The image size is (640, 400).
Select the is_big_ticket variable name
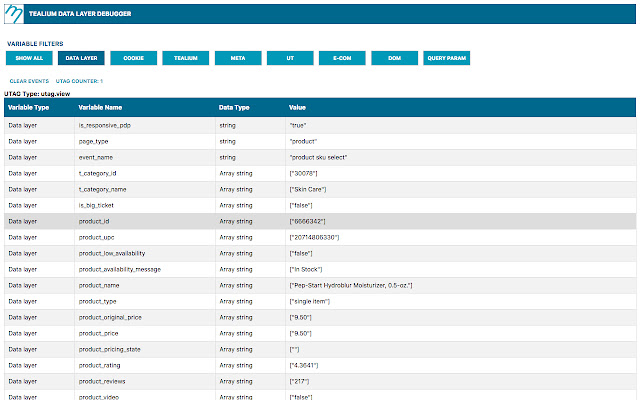(96, 205)
